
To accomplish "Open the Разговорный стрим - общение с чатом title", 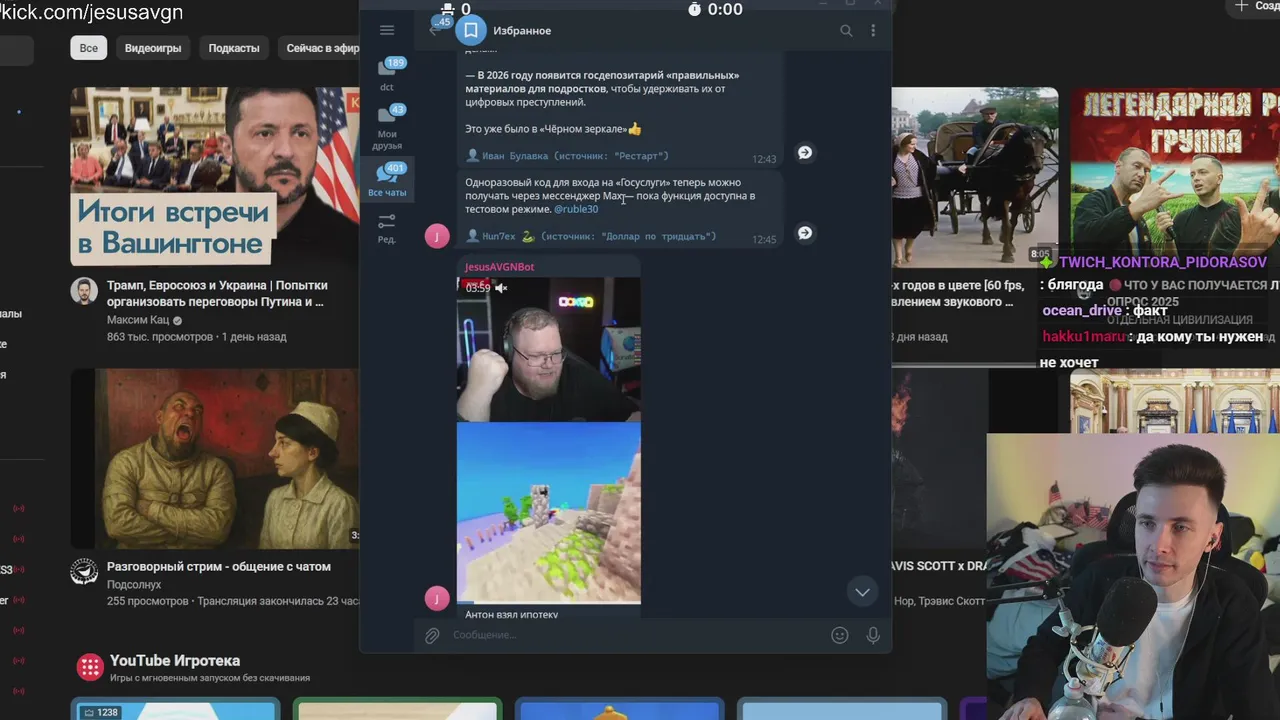I will coord(218,566).
